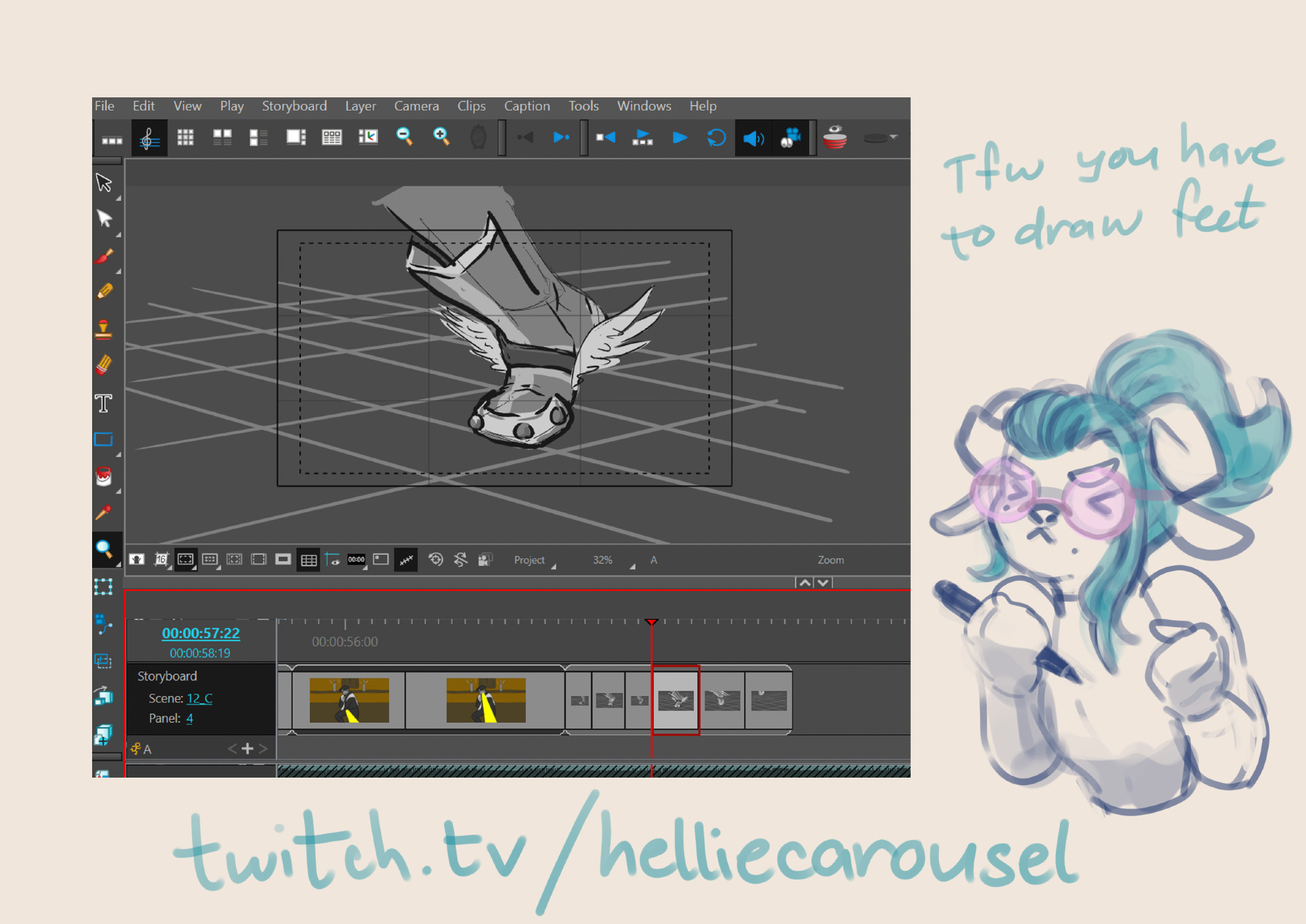Toggle the safe area frame button

pos(186,559)
